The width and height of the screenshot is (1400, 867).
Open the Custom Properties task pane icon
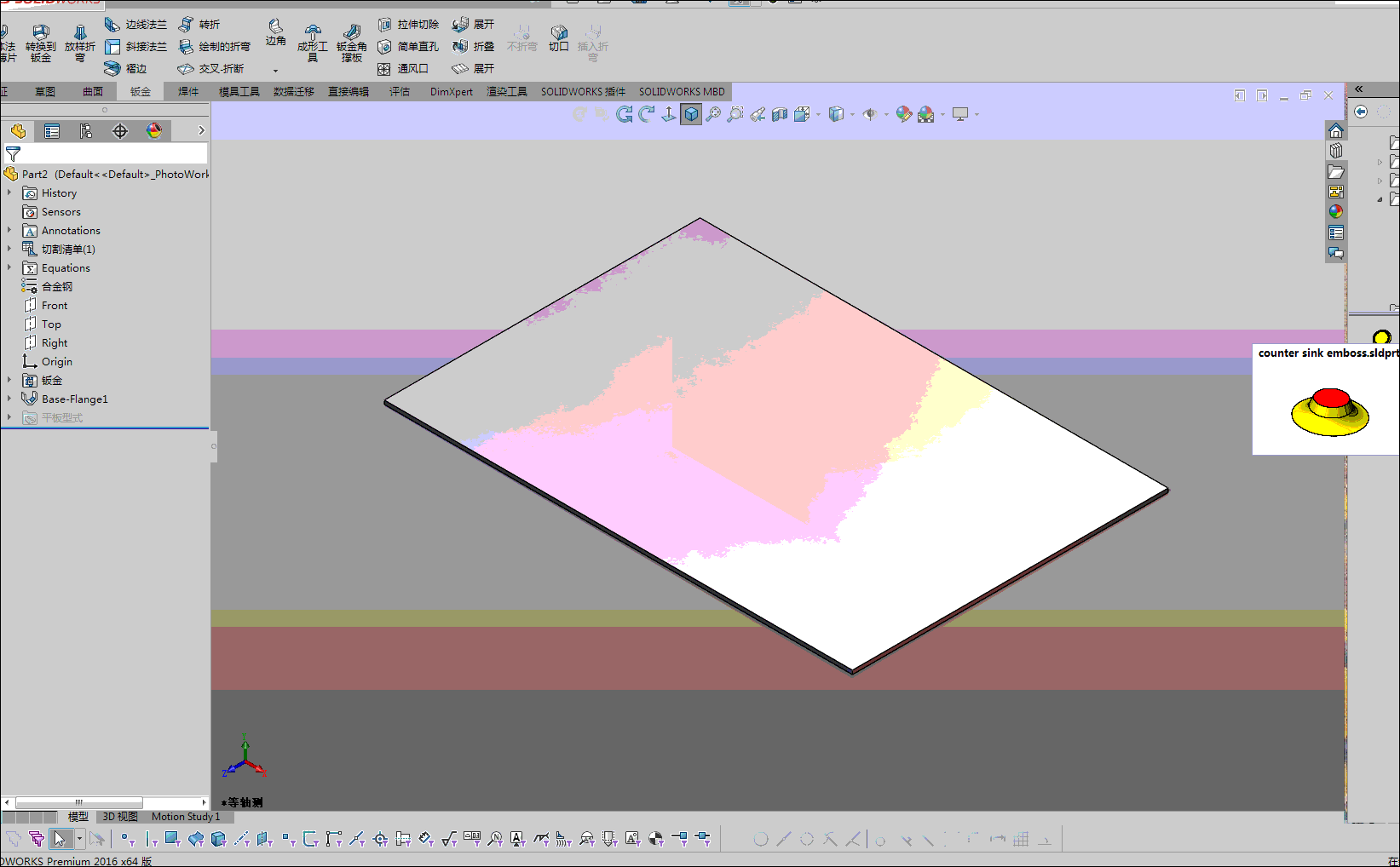tap(1336, 233)
